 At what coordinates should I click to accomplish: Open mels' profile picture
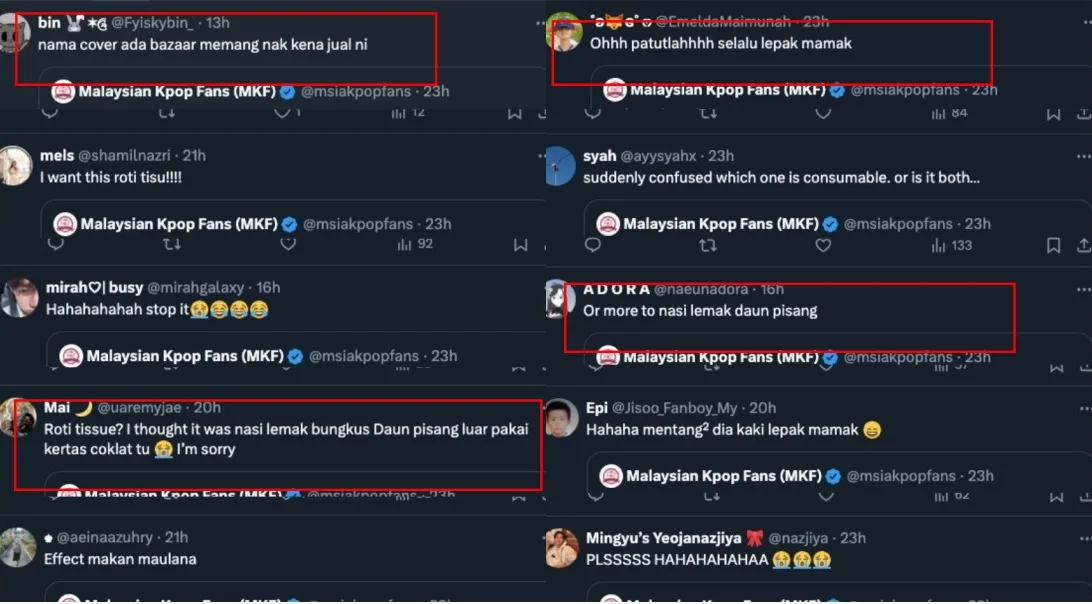click(17, 165)
